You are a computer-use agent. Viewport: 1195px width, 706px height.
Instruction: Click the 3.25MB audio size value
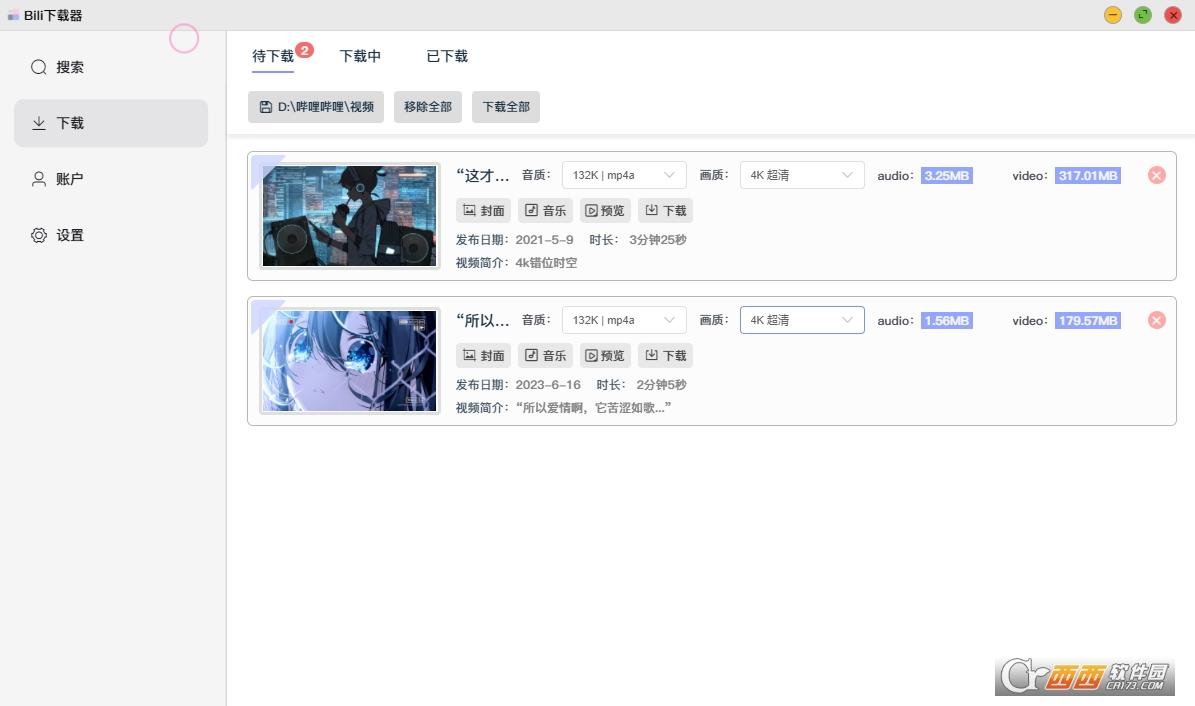tap(947, 175)
